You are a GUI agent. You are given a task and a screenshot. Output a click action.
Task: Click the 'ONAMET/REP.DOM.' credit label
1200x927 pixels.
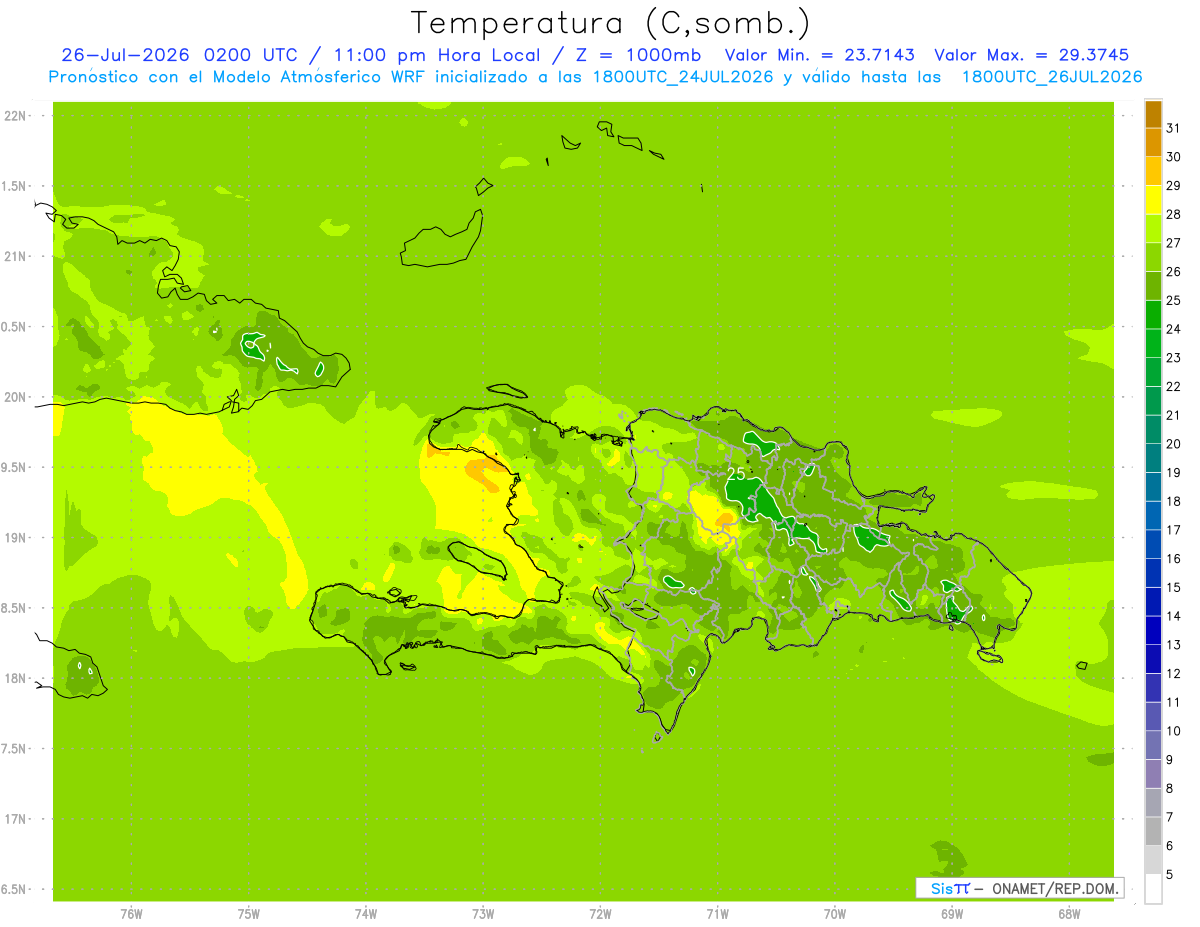[1053, 888]
